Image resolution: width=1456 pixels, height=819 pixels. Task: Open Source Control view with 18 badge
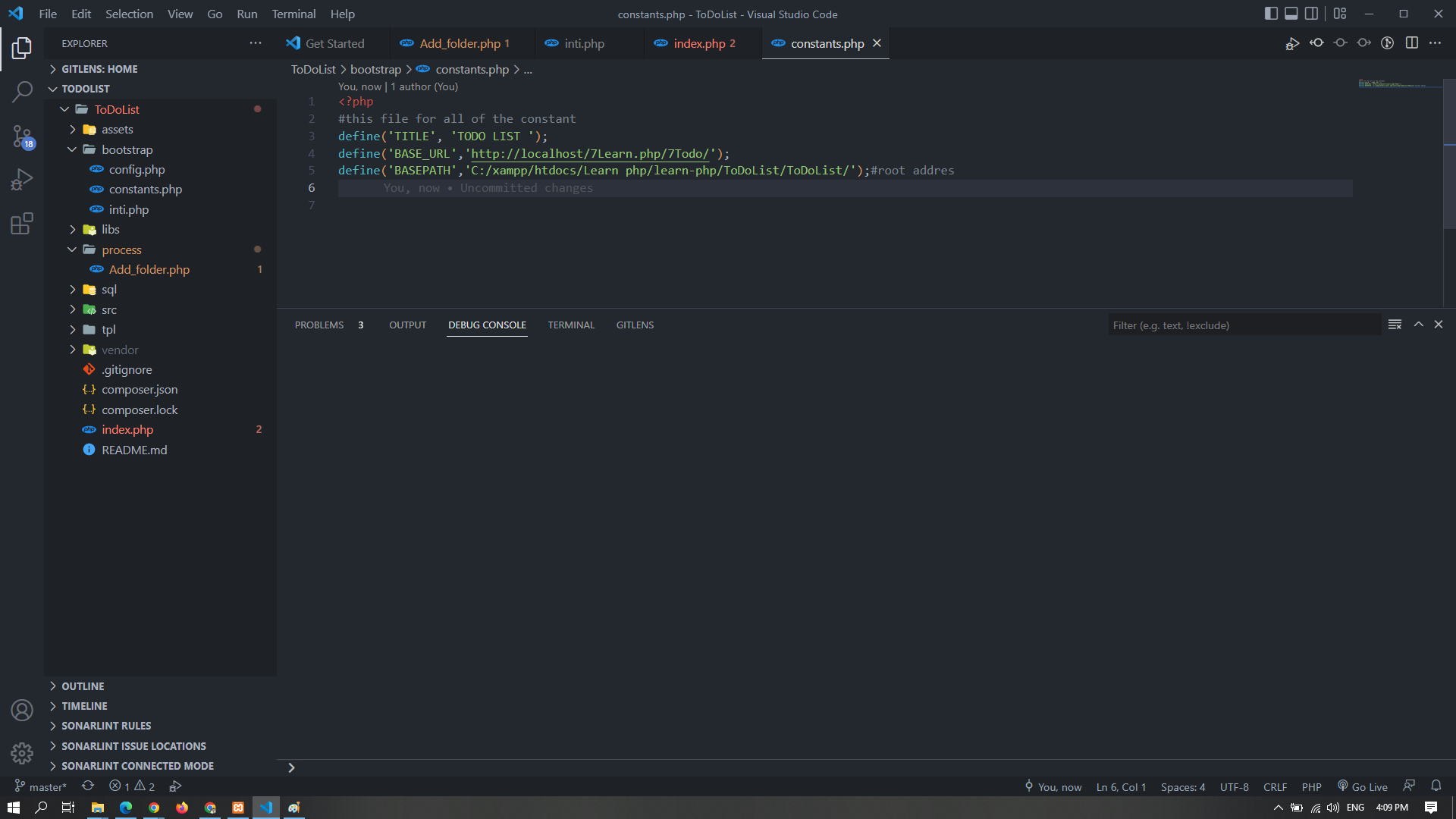(x=22, y=136)
